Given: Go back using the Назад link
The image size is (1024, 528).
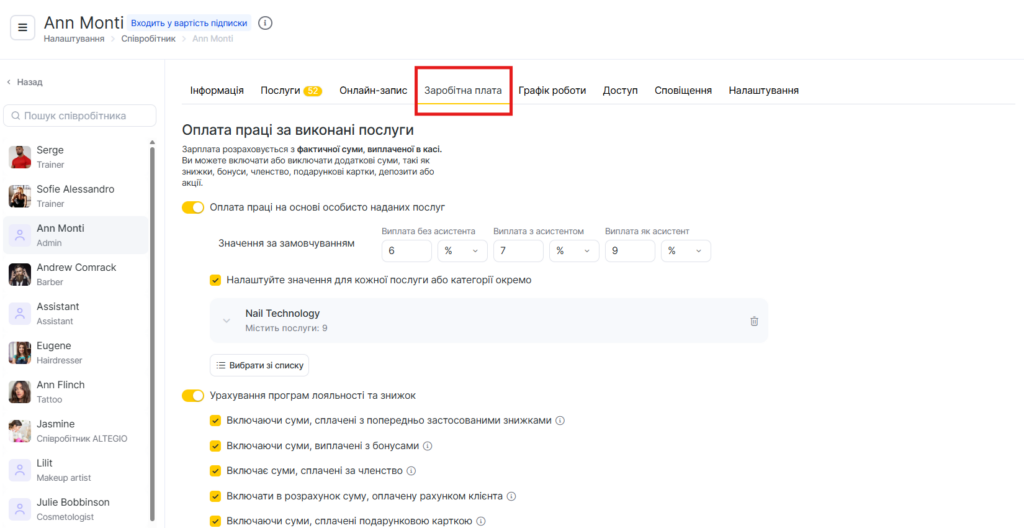Looking at the screenshot, I should click(26, 82).
